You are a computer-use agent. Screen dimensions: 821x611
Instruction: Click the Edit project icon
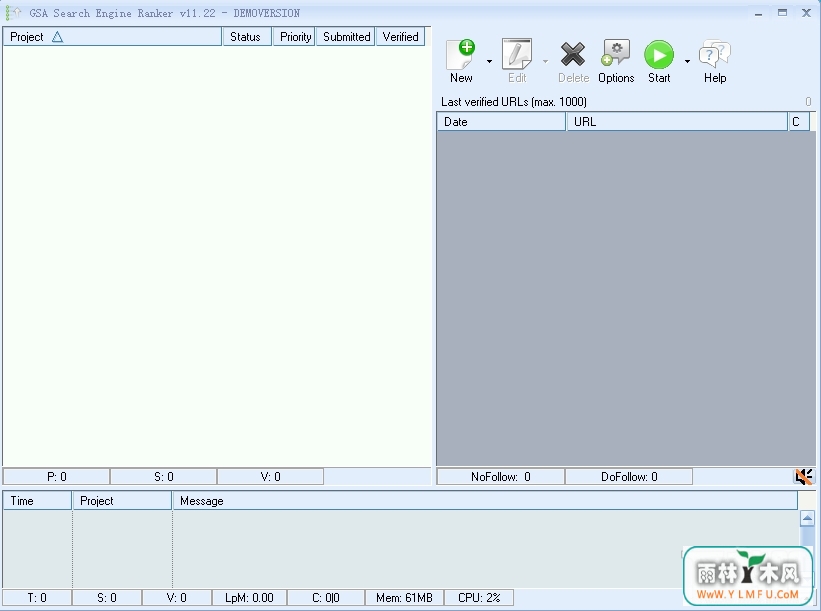(517, 54)
